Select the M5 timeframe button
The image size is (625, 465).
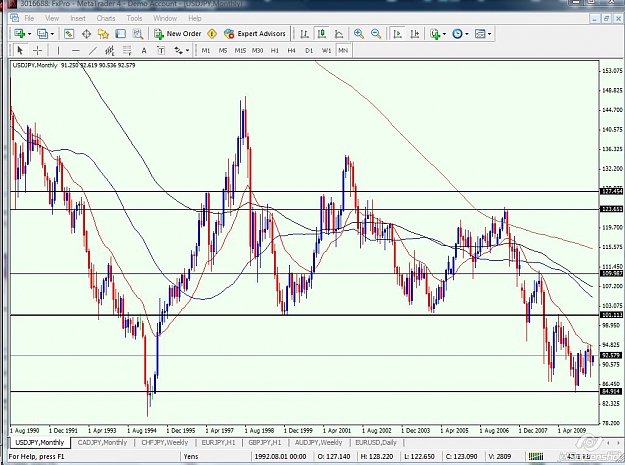[223, 51]
